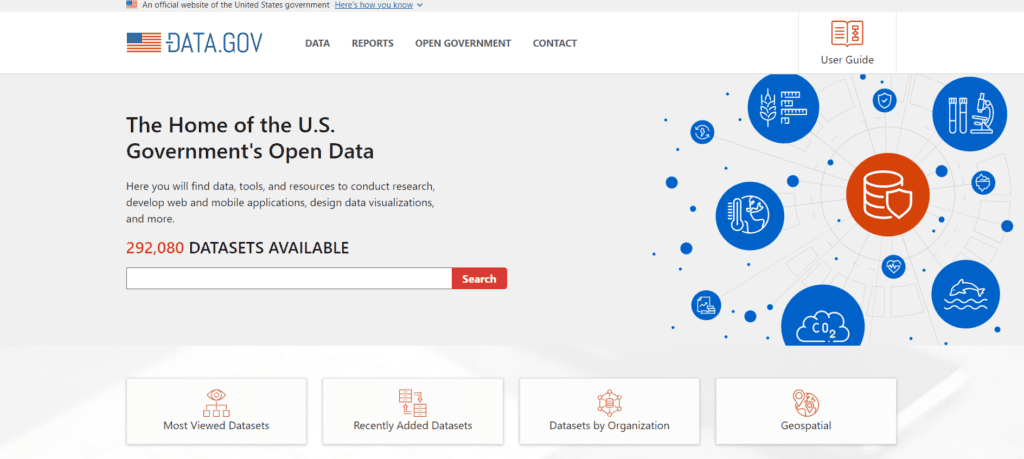This screenshot has height=459, width=1024.
Task: Select the orange database shield icon
Action: click(888, 195)
